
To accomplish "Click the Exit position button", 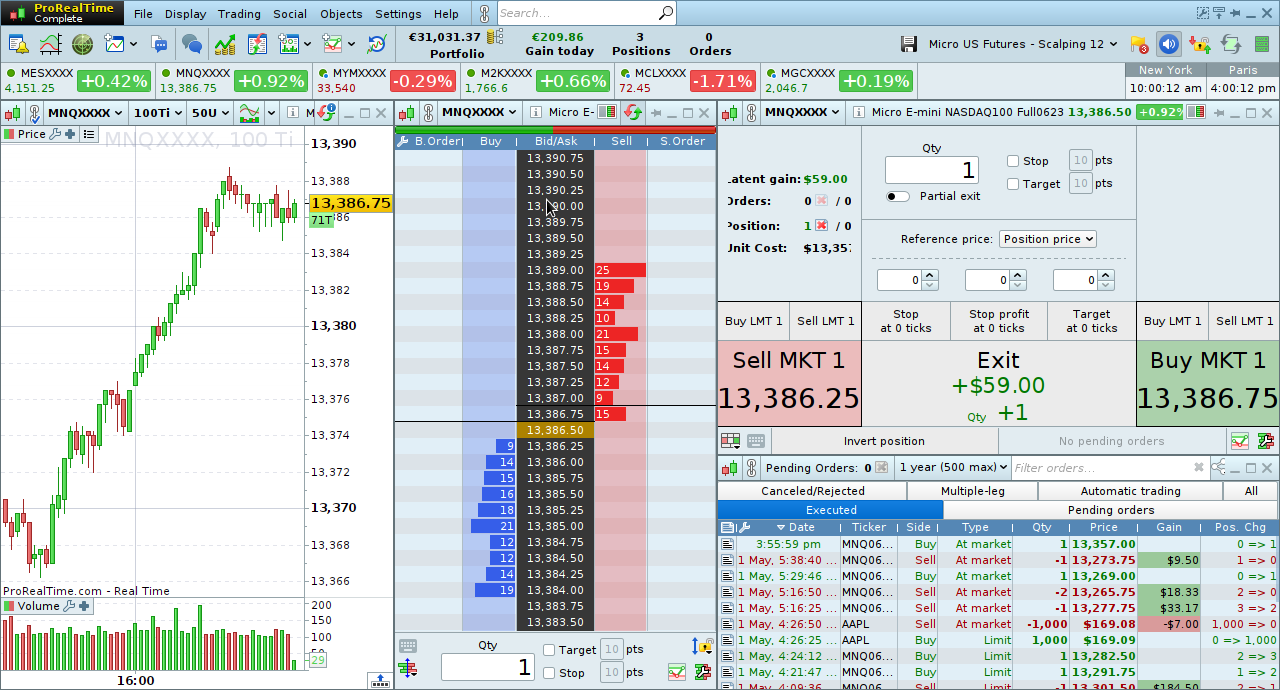I will click(998, 384).
